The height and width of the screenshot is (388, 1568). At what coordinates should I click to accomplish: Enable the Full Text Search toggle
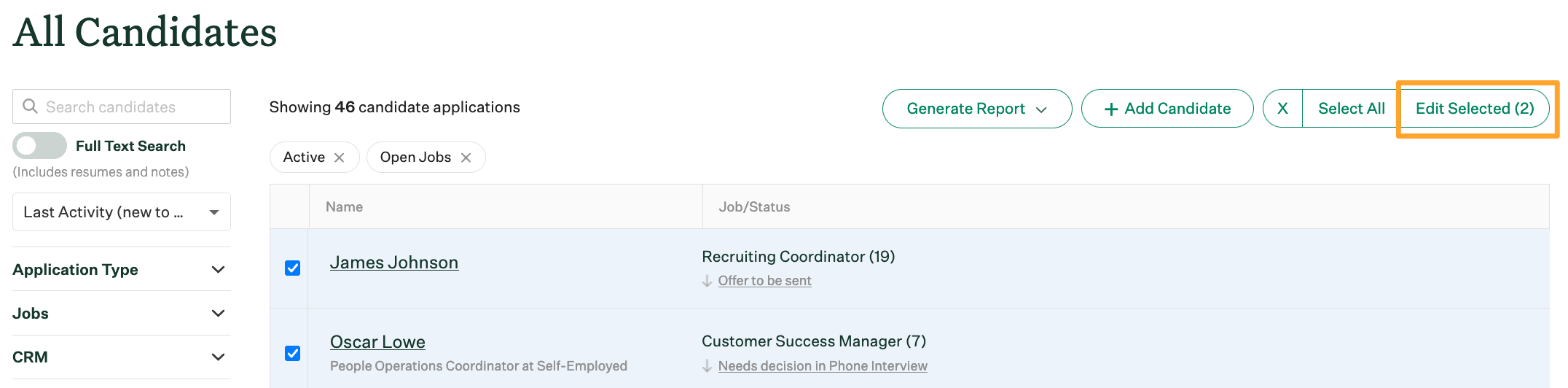tap(39, 146)
